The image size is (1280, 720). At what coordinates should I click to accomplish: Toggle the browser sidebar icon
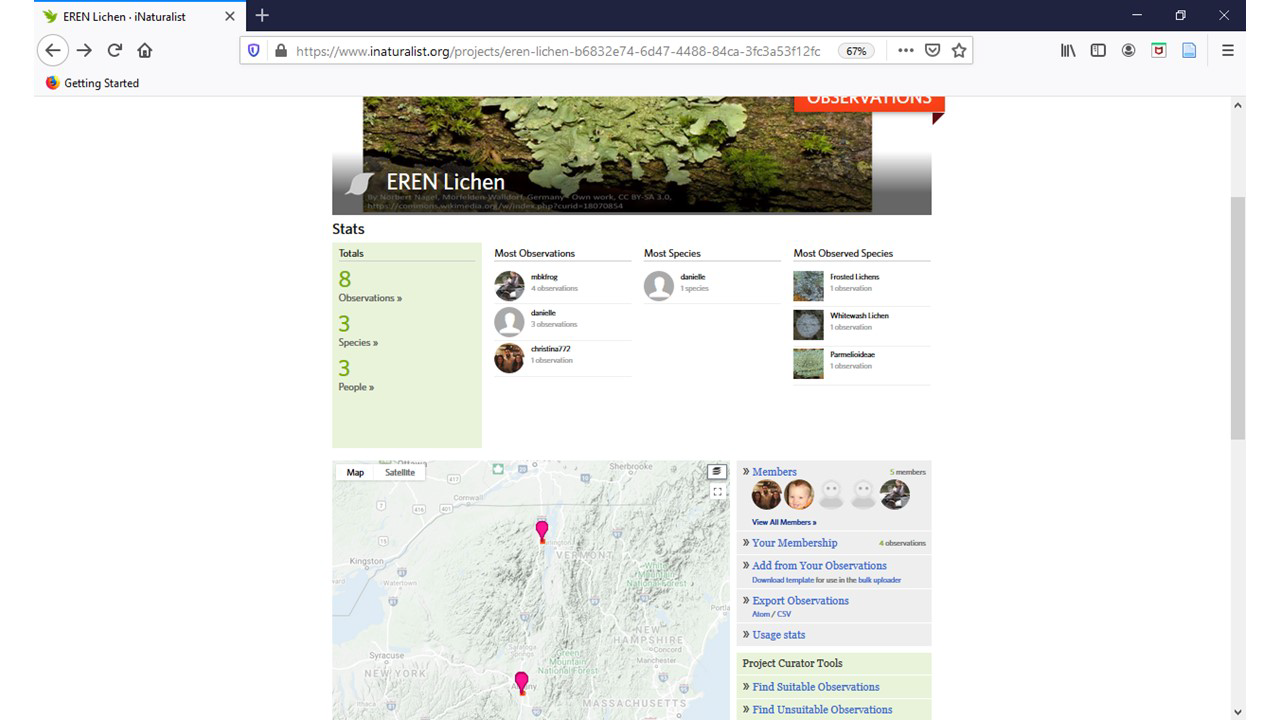pyautogui.click(x=1098, y=50)
